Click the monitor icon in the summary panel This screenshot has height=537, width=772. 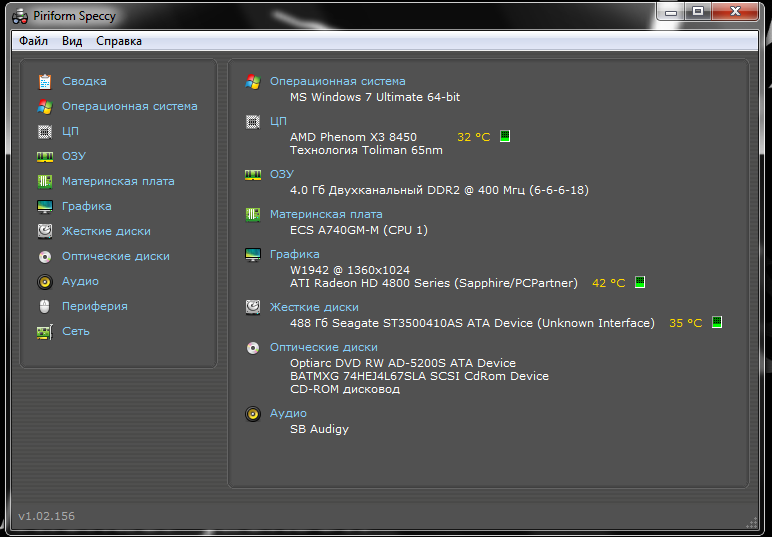pos(253,254)
